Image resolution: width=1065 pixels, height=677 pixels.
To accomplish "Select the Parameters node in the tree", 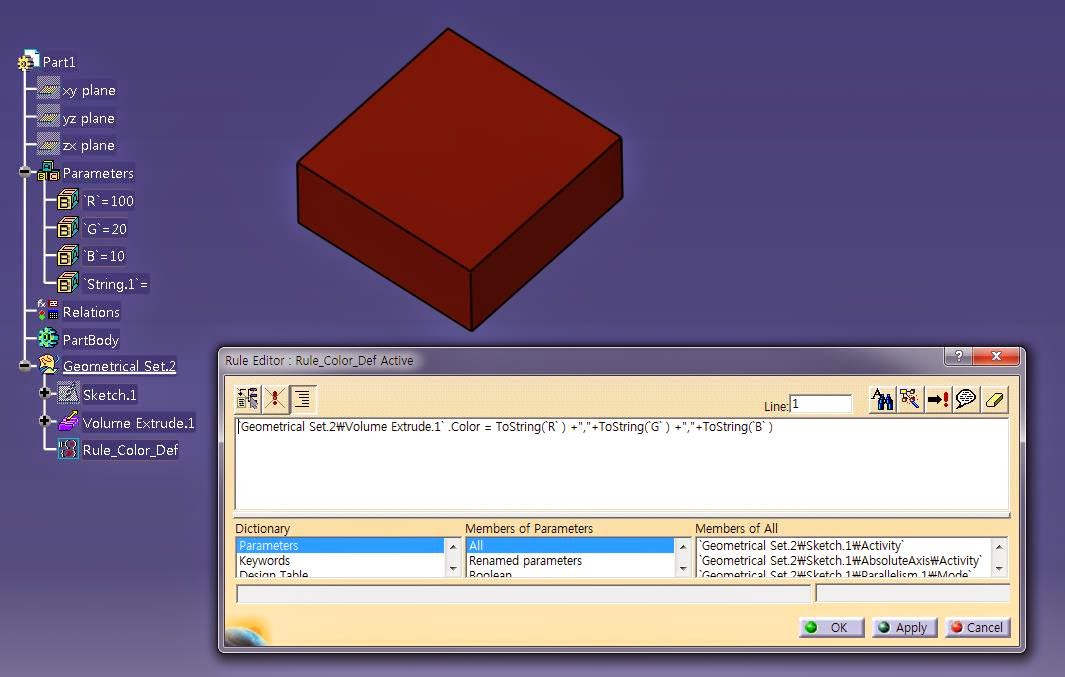I will 95,172.
